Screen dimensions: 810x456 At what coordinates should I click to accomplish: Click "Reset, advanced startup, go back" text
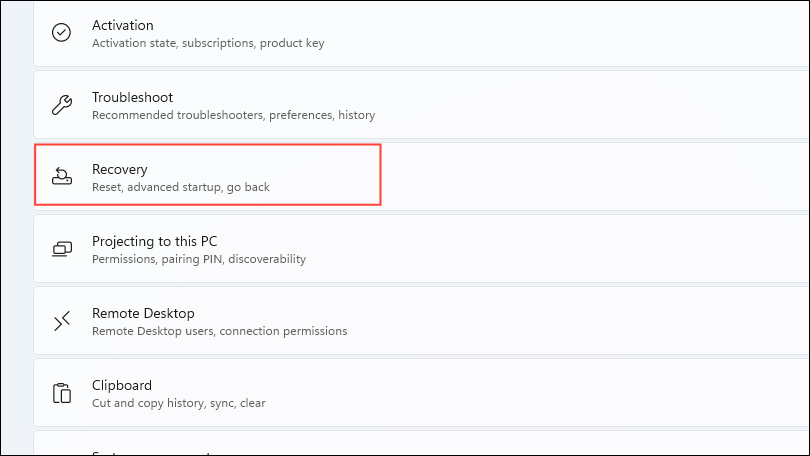coord(180,188)
